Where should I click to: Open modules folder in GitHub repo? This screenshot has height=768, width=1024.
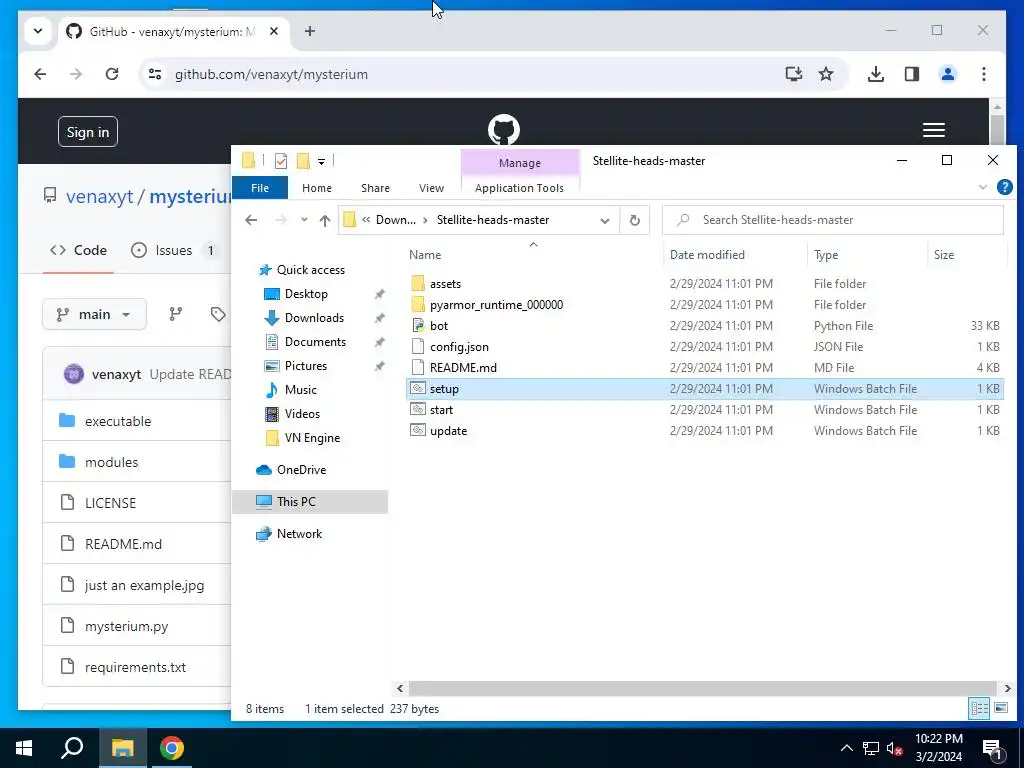(x=111, y=462)
